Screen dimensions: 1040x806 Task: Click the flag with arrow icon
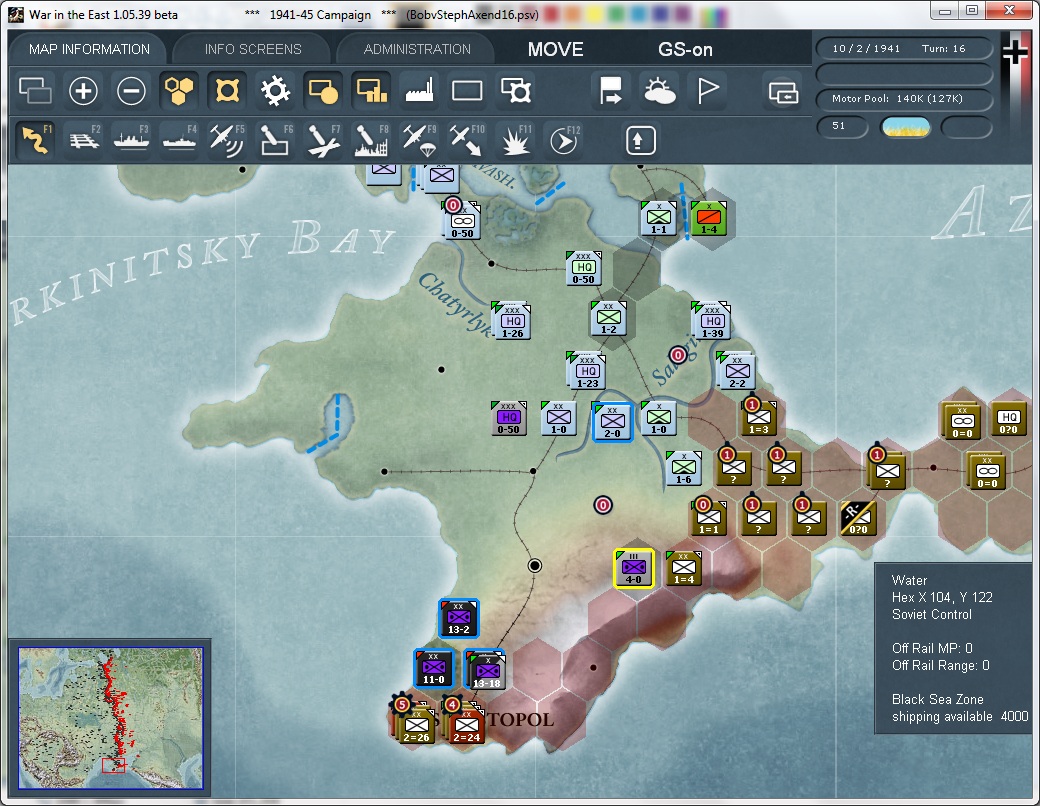(x=610, y=91)
